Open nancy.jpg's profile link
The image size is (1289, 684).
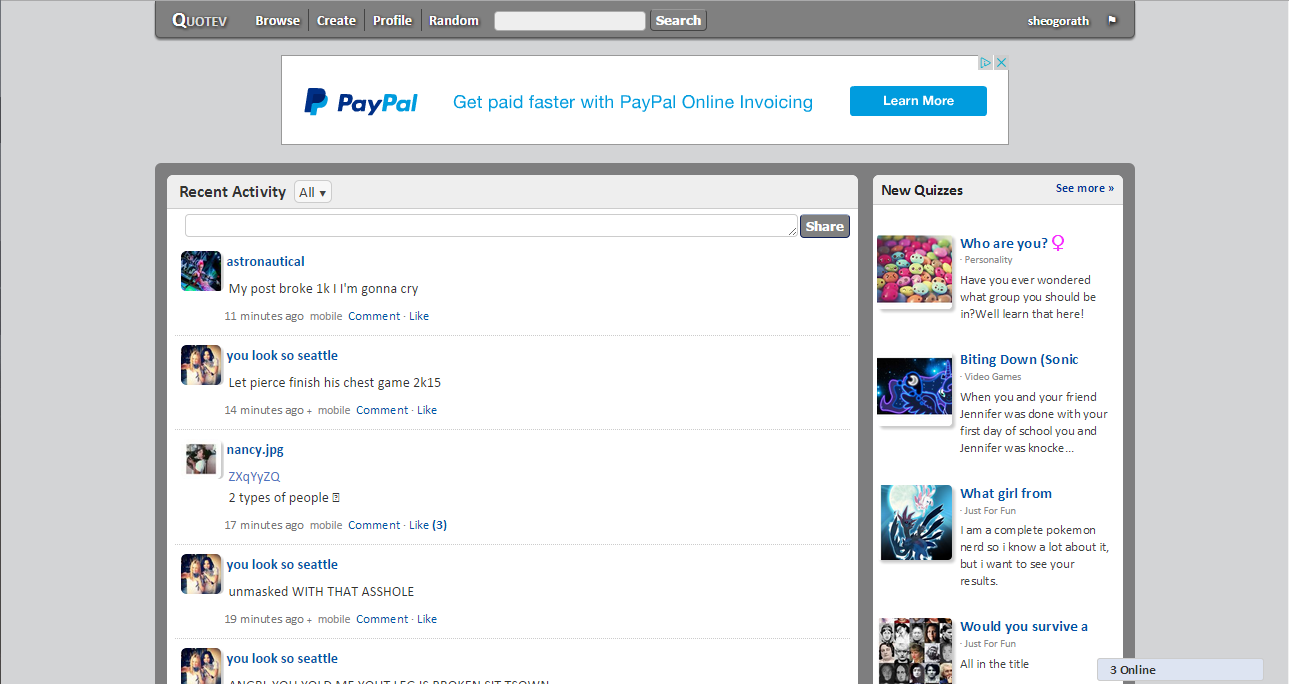[x=255, y=450]
